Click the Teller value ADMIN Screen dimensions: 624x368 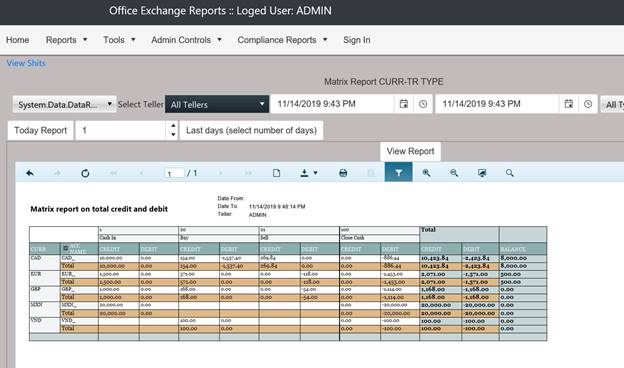pyautogui.click(x=257, y=215)
